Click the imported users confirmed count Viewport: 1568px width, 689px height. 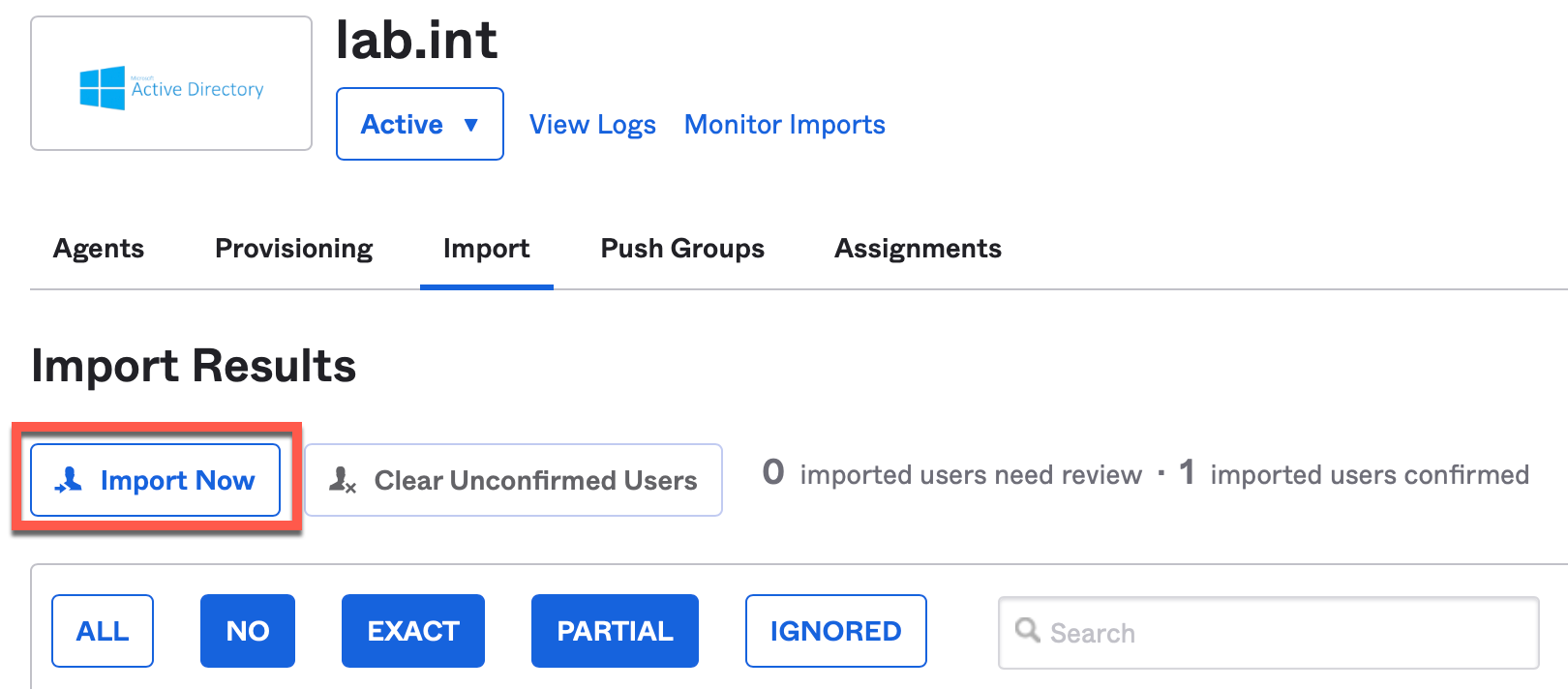(x=1187, y=473)
